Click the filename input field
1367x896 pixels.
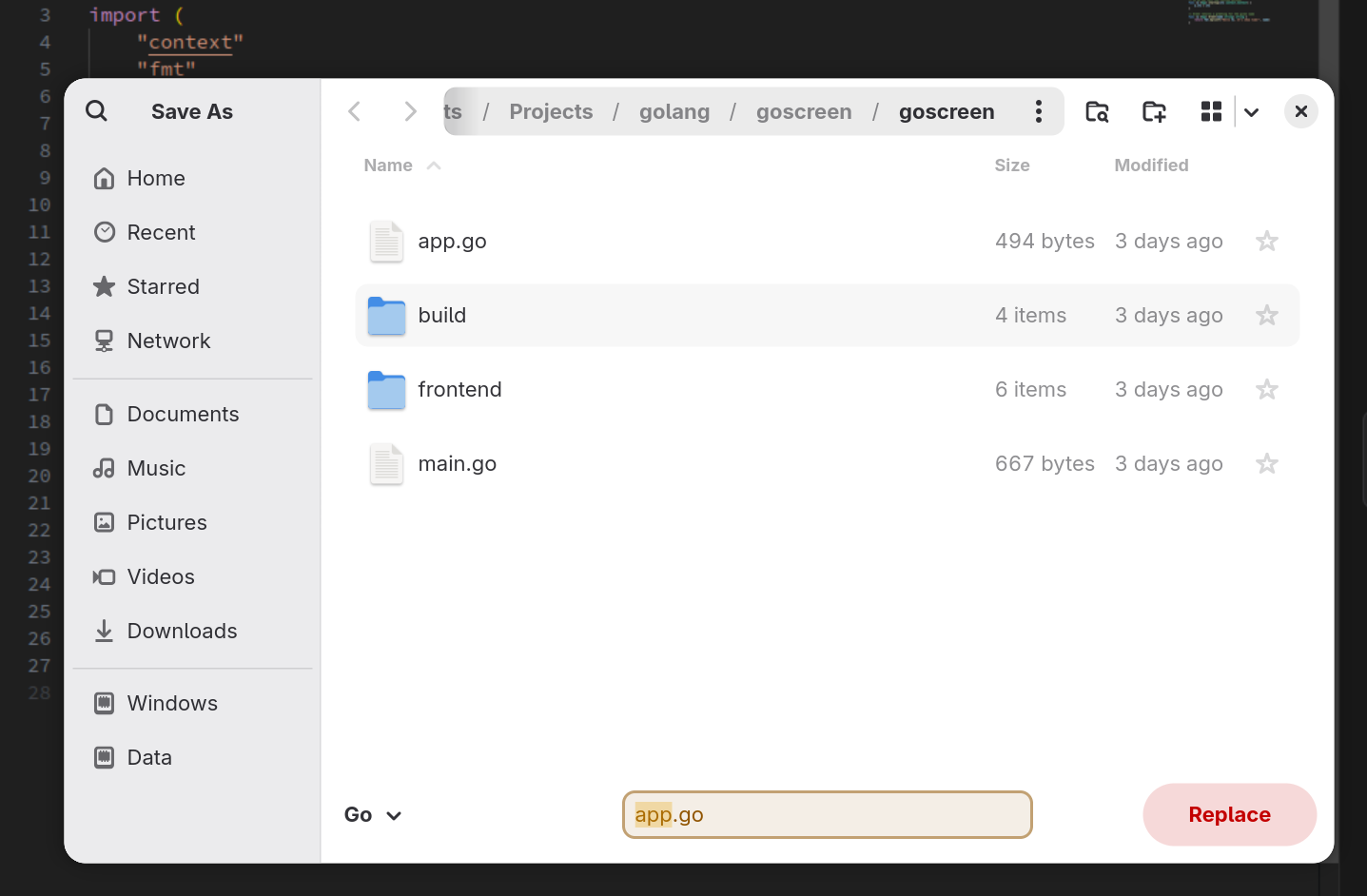[827, 815]
